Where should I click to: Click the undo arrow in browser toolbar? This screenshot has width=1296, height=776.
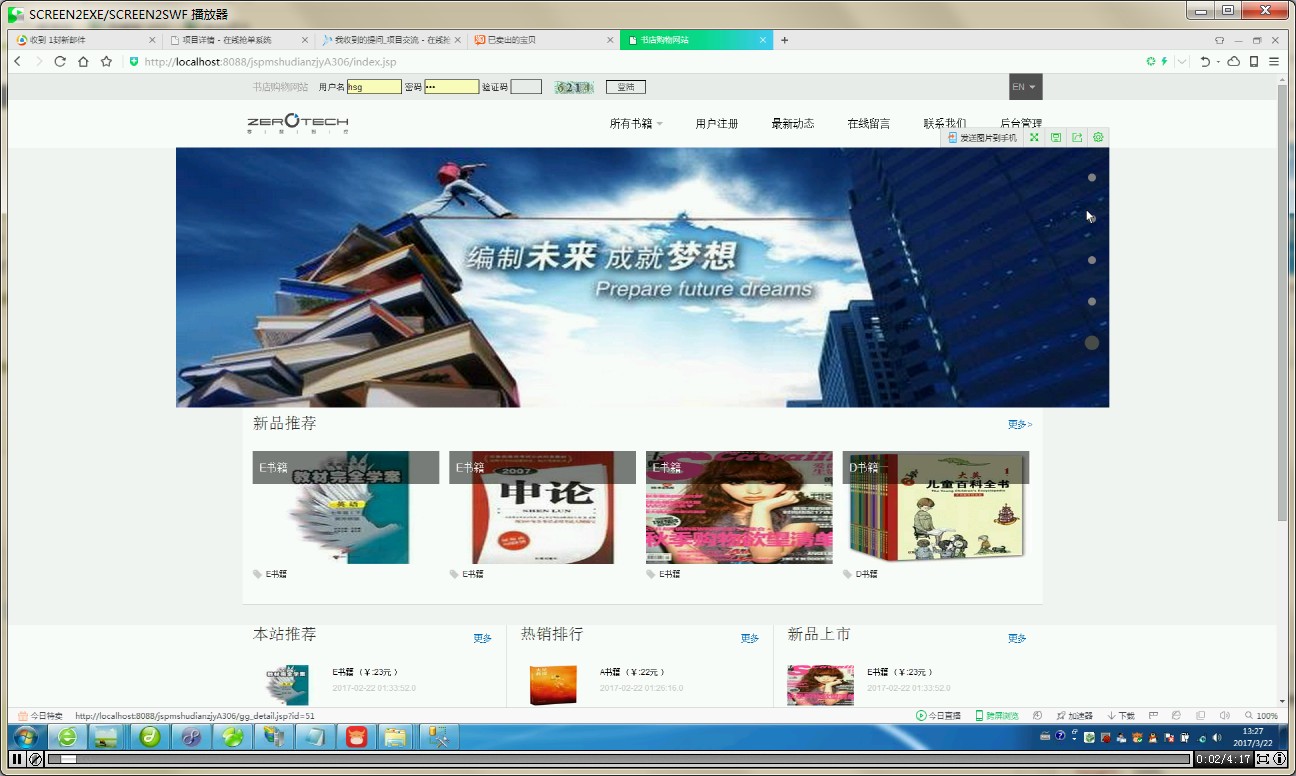[x=1206, y=61]
